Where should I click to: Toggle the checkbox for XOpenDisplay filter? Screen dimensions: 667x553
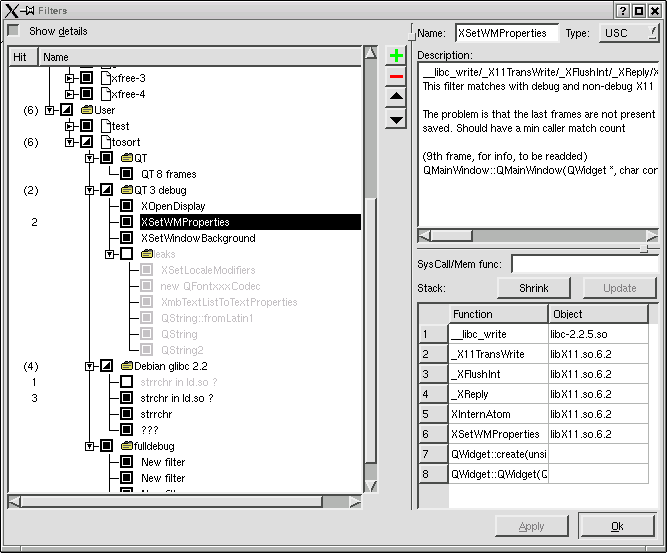click(x=127, y=206)
